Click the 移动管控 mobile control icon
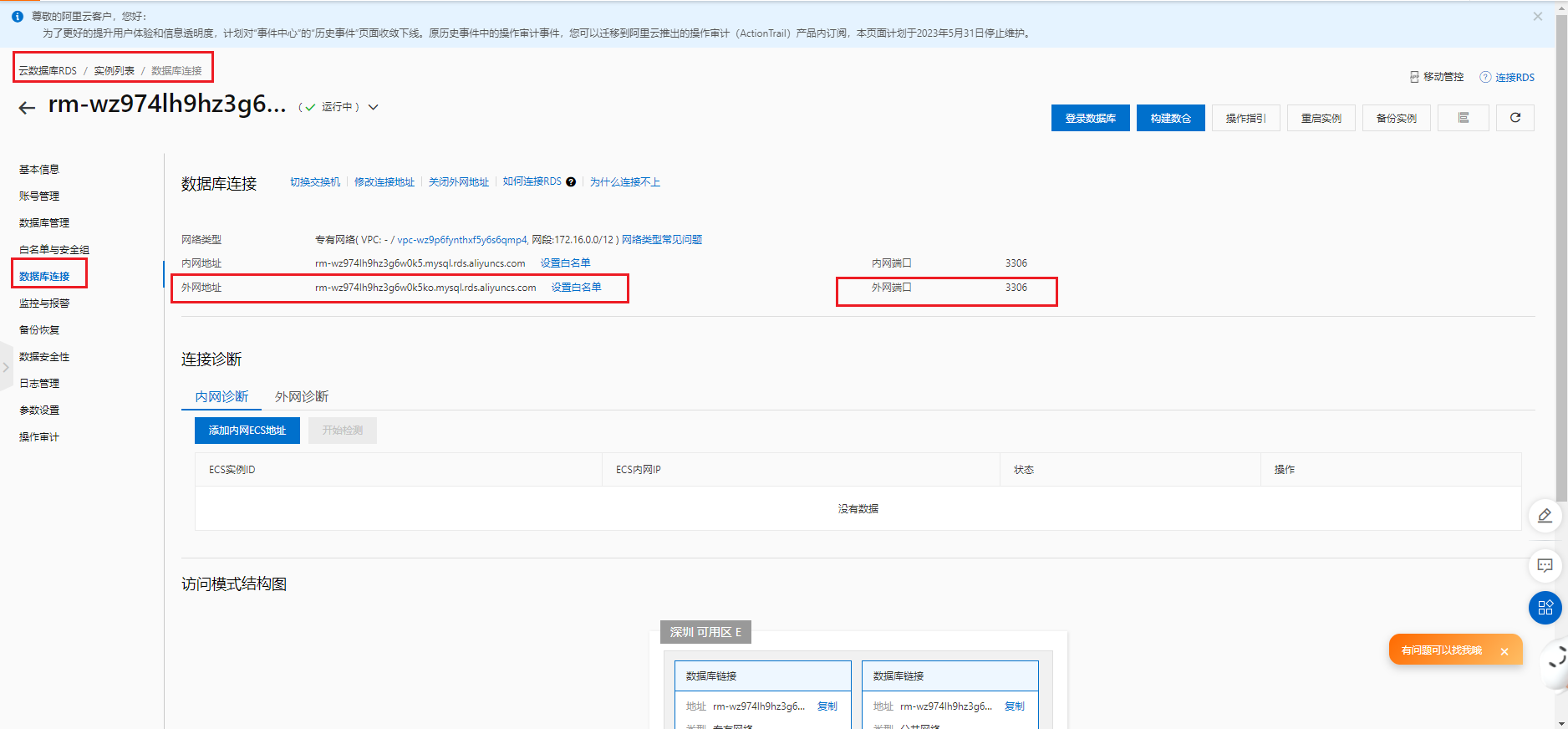Screen dimensions: 1568x729 [1414, 77]
